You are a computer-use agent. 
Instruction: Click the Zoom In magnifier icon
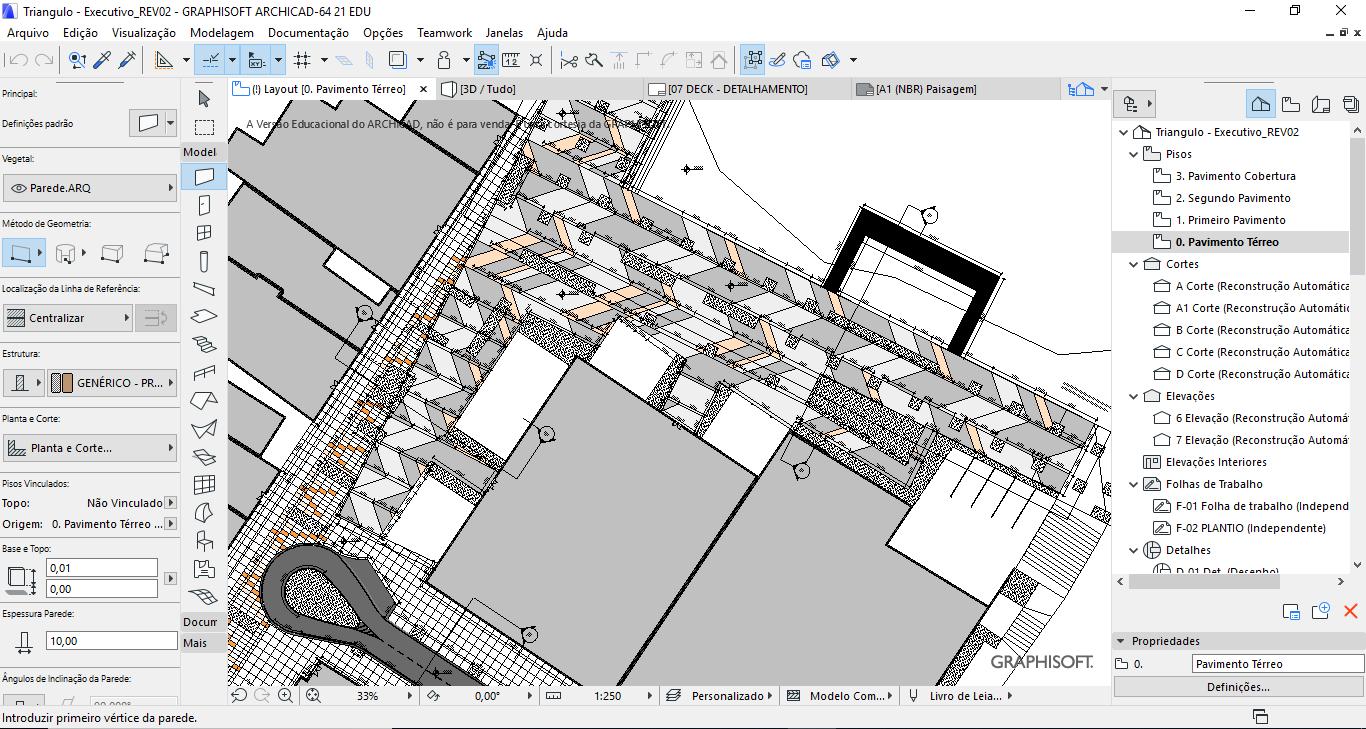(x=286, y=696)
